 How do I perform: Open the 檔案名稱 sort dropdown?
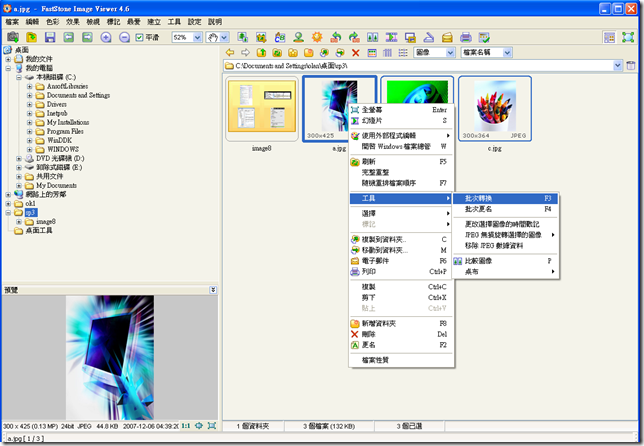[x=507, y=53]
